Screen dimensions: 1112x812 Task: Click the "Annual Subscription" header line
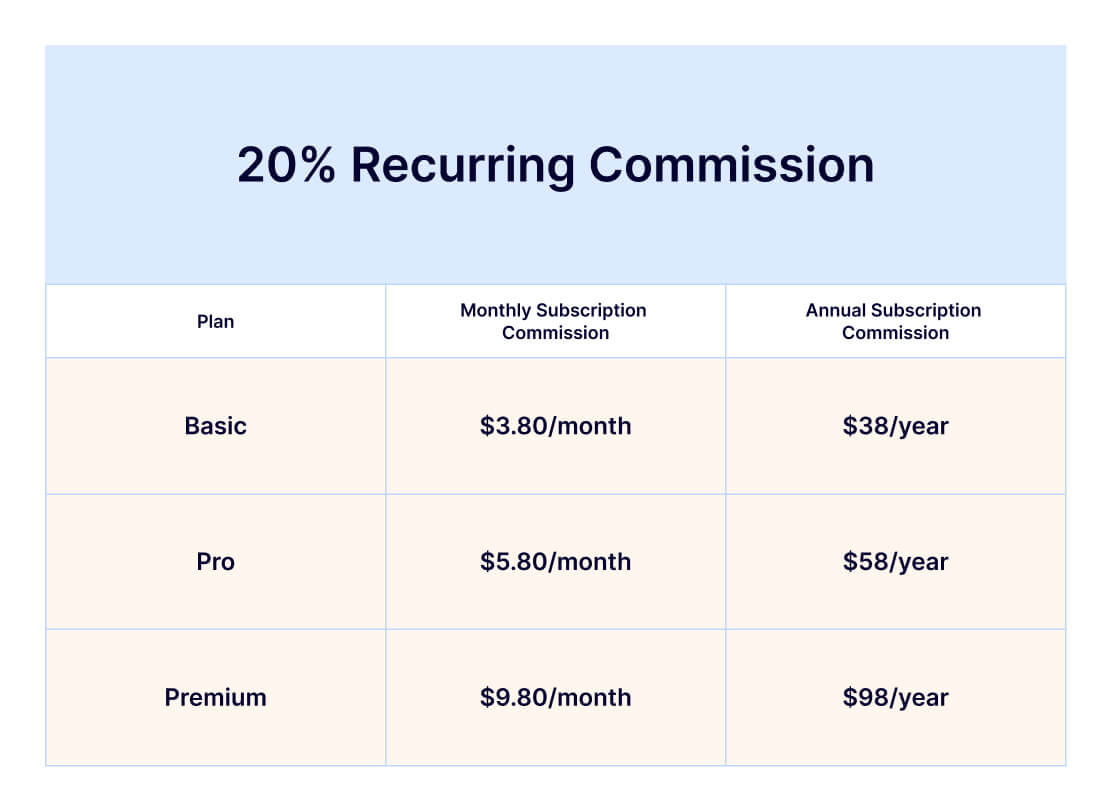tap(893, 310)
